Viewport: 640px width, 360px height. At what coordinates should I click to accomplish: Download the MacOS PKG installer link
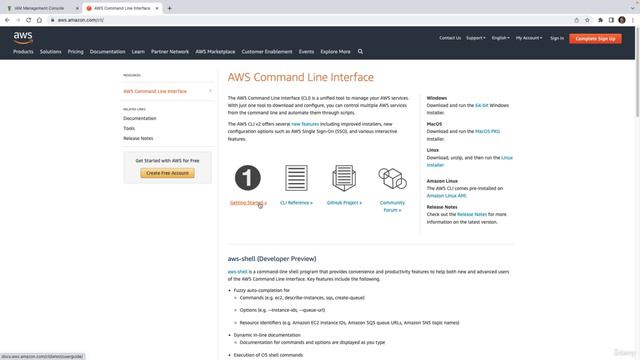click(x=487, y=131)
